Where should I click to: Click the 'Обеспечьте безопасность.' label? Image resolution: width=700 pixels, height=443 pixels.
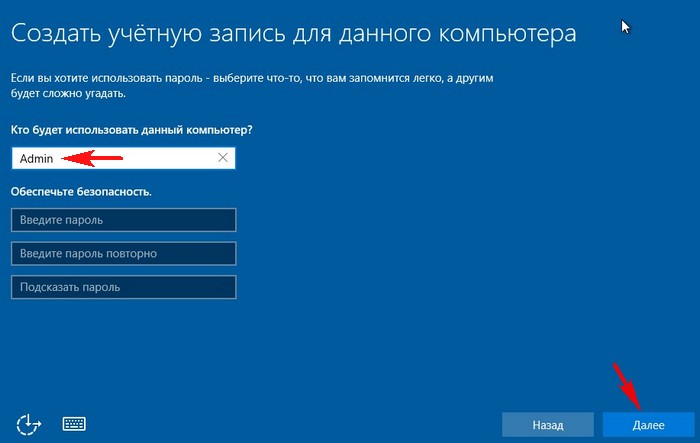coord(81,192)
